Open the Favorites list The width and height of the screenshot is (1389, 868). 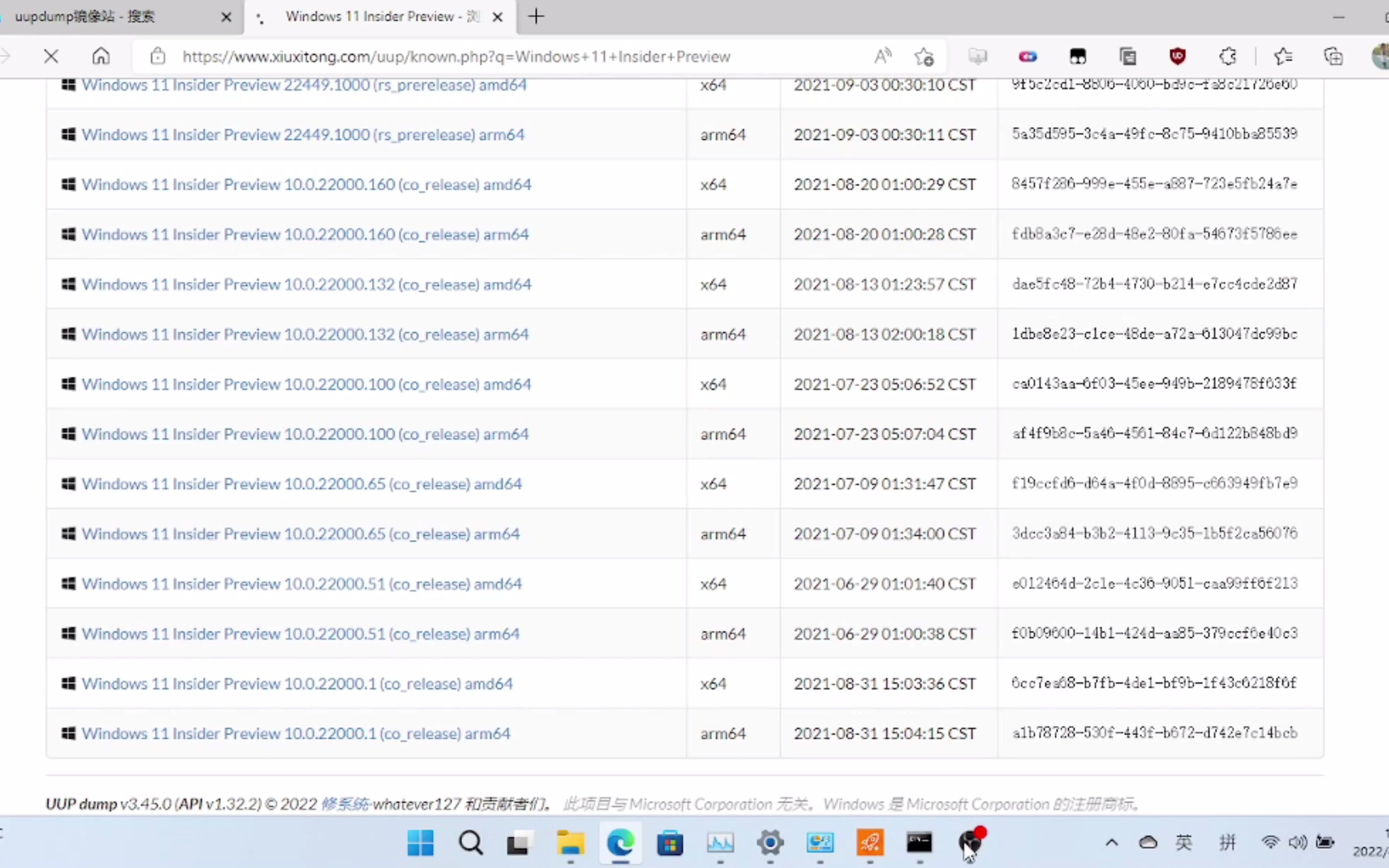coord(1283,56)
